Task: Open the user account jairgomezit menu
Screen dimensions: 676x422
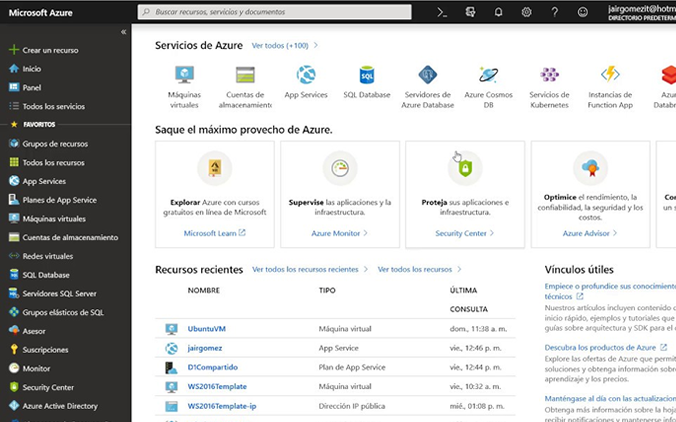Action: (642, 13)
